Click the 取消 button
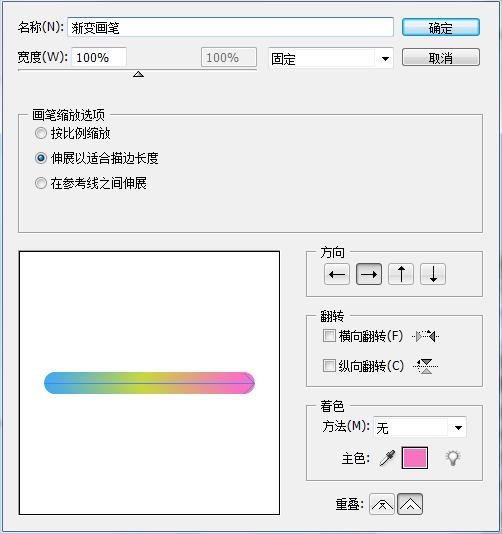Image resolution: width=502 pixels, height=534 pixels. tap(441, 58)
